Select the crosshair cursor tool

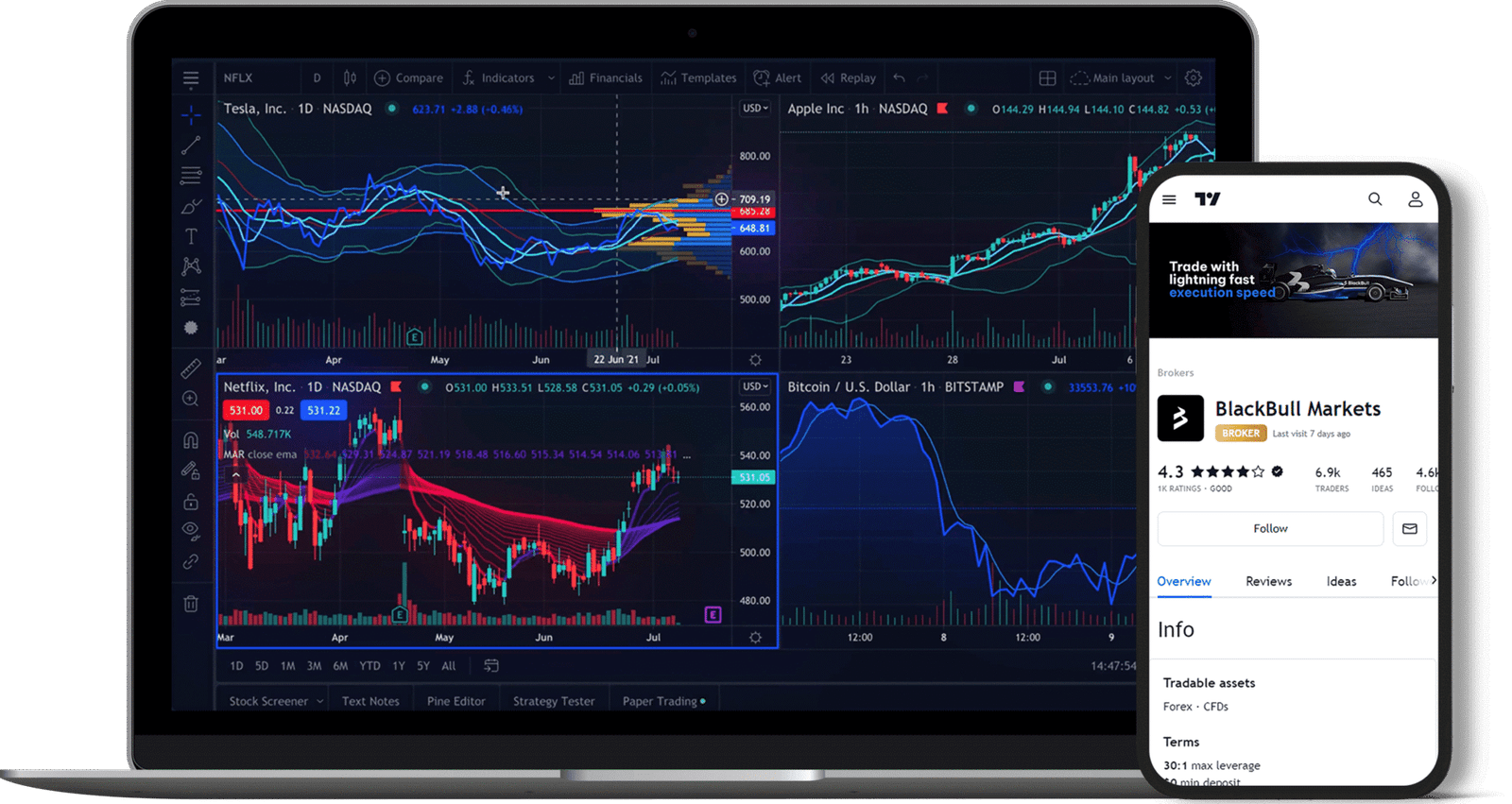(191, 115)
